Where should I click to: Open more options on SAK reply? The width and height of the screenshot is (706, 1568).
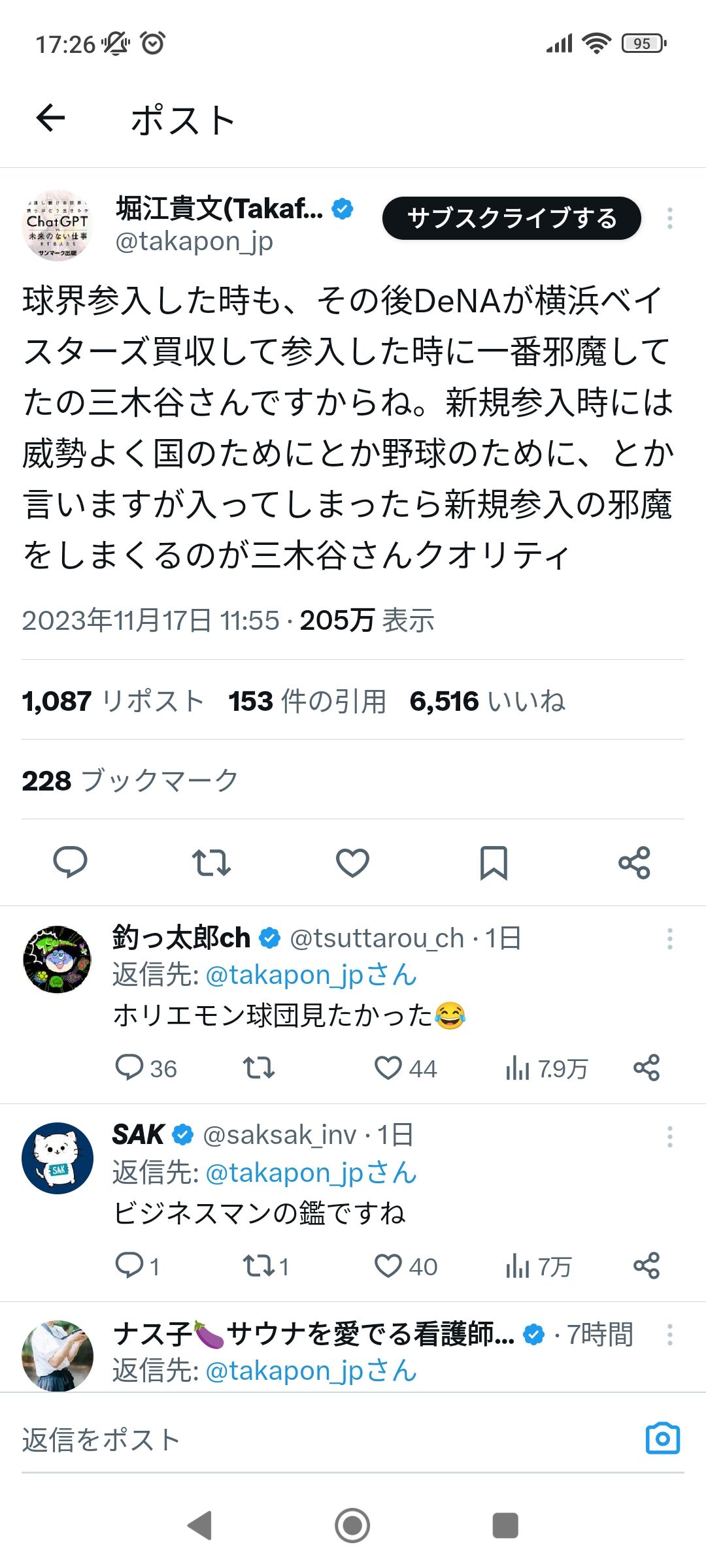(x=669, y=1137)
